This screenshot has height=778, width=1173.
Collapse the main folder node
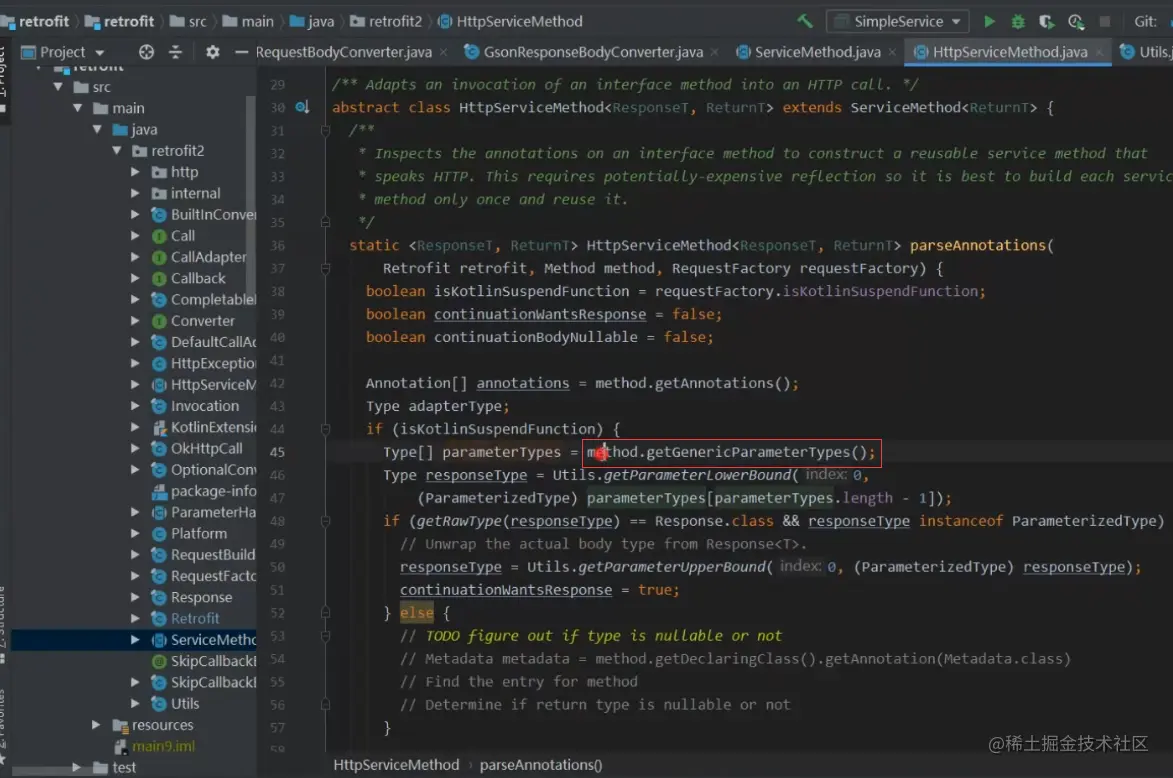[x=78, y=108]
